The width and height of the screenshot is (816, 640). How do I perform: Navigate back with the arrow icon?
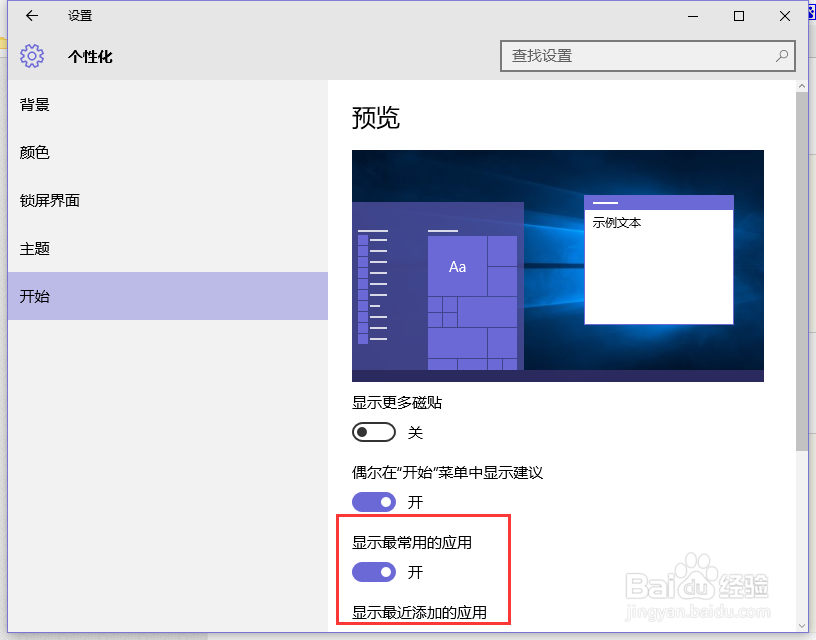coord(30,16)
